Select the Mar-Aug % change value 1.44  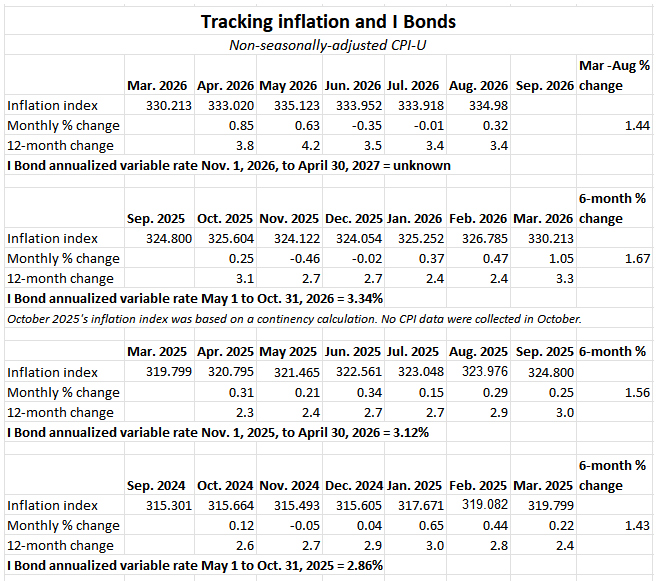637,125
